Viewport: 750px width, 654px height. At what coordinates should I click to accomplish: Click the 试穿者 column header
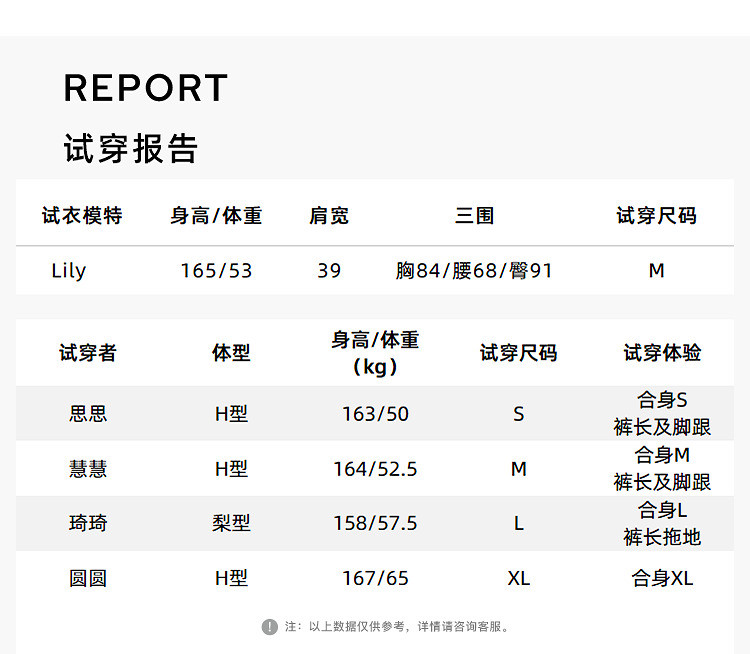point(88,353)
